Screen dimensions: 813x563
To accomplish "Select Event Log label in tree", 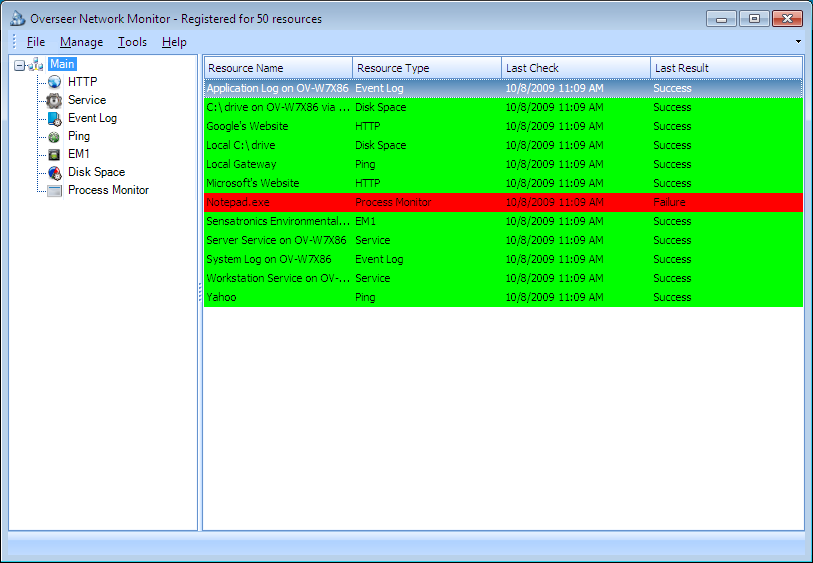I will (92, 118).
